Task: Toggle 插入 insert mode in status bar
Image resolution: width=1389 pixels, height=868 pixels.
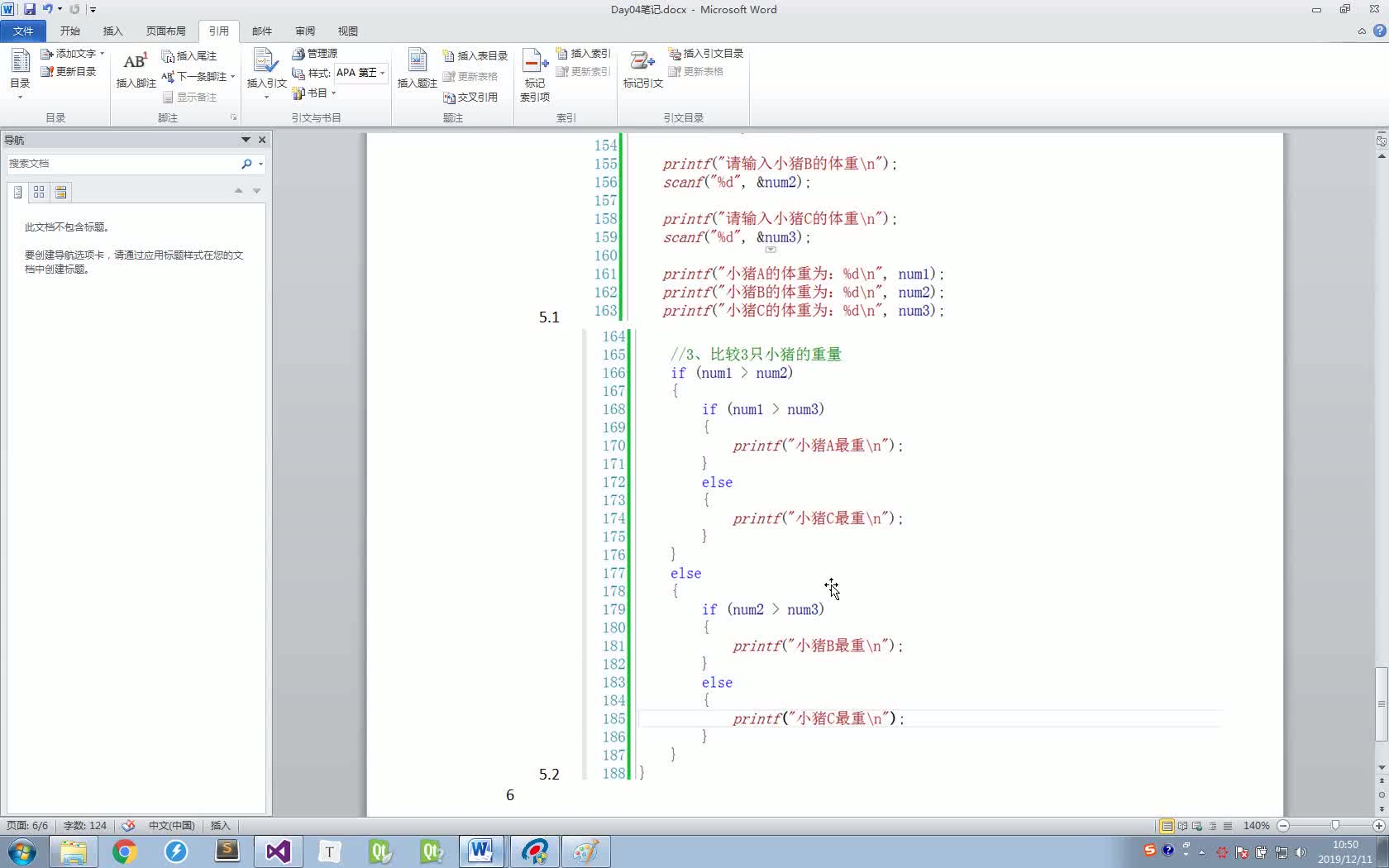Action: point(220,825)
